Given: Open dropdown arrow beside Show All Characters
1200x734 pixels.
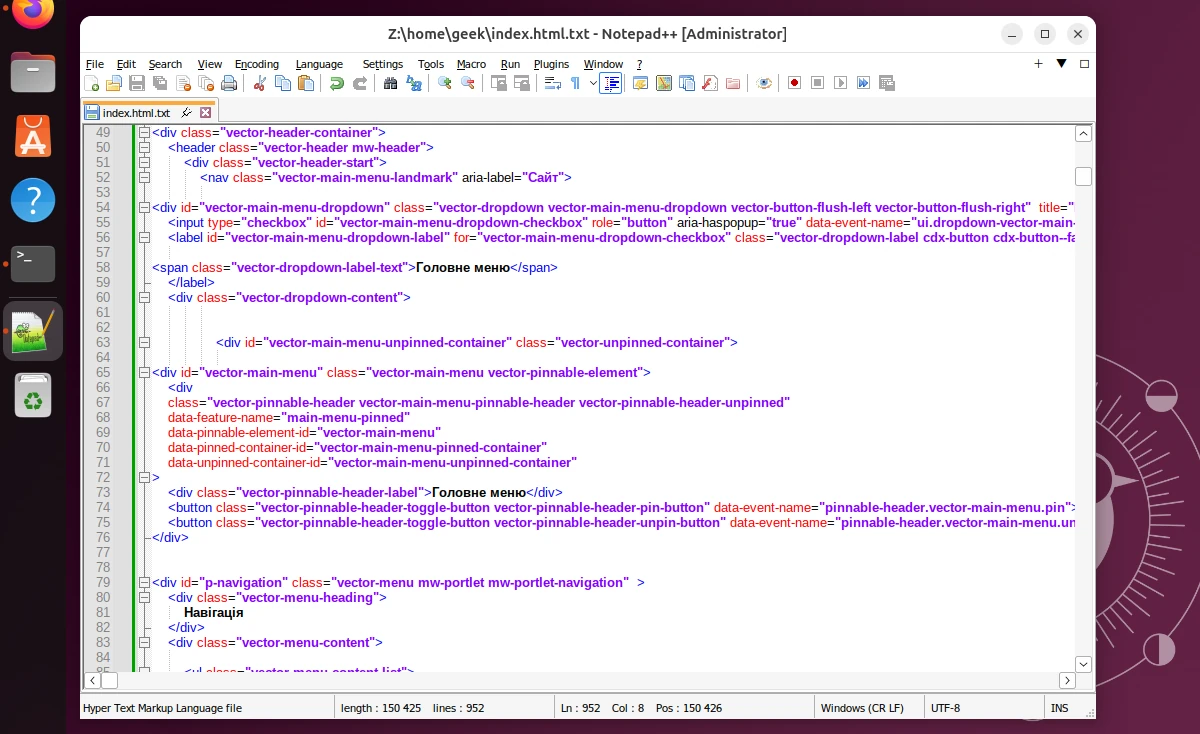Looking at the screenshot, I should (x=593, y=83).
